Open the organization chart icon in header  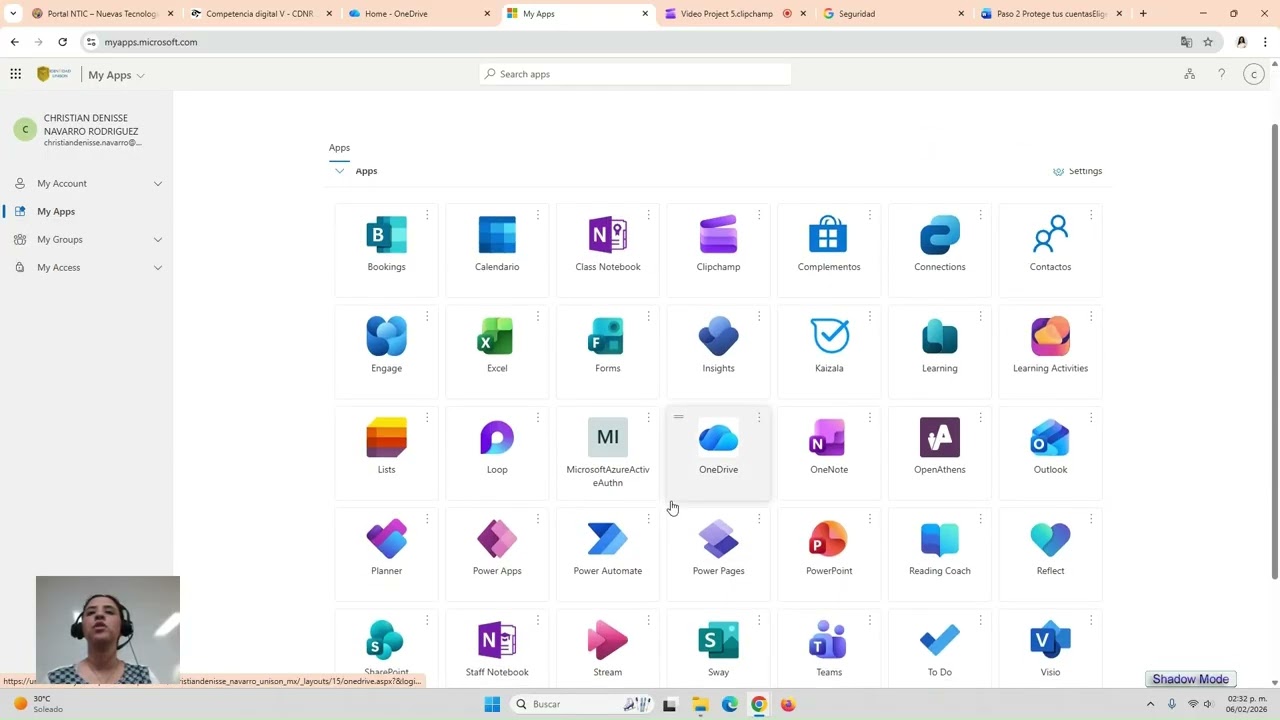[x=1189, y=74]
